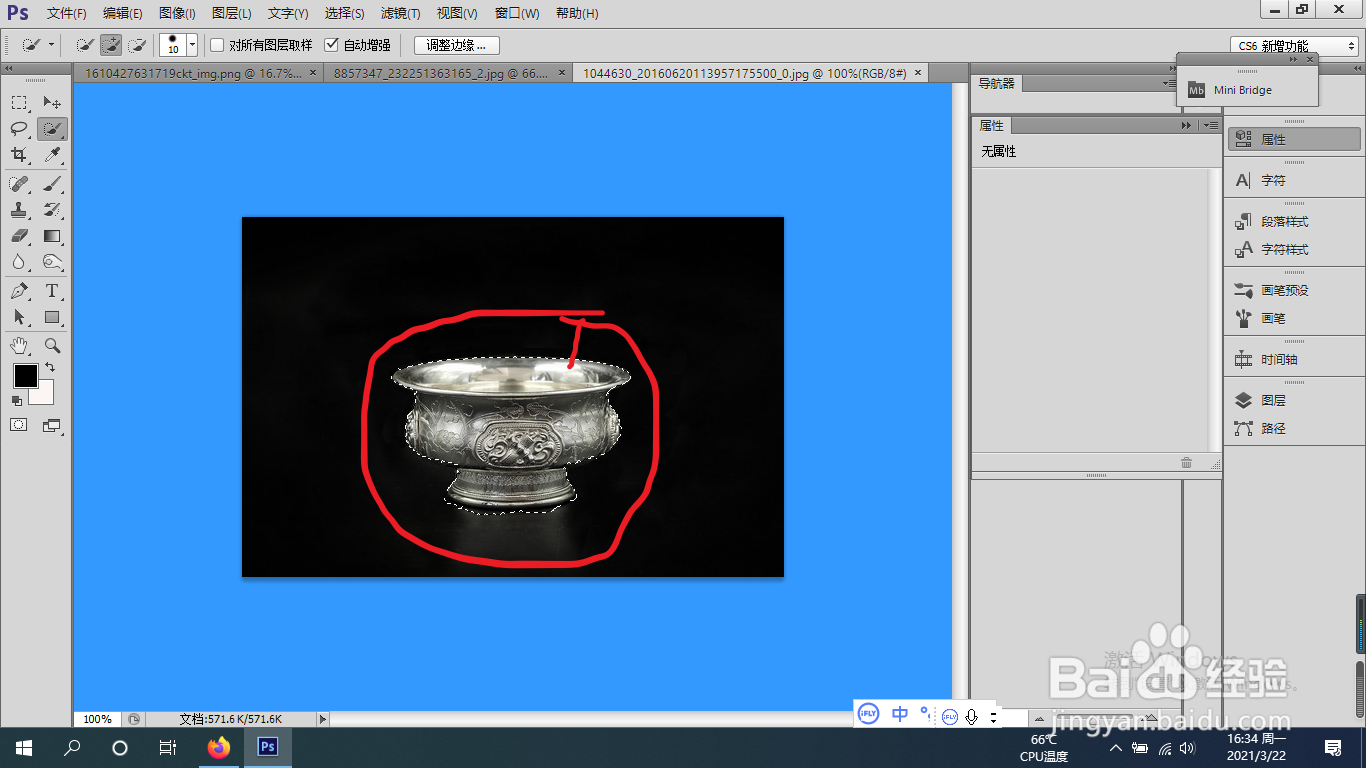
Task: Select the Rectangular Marquee tool
Action: pos(20,102)
